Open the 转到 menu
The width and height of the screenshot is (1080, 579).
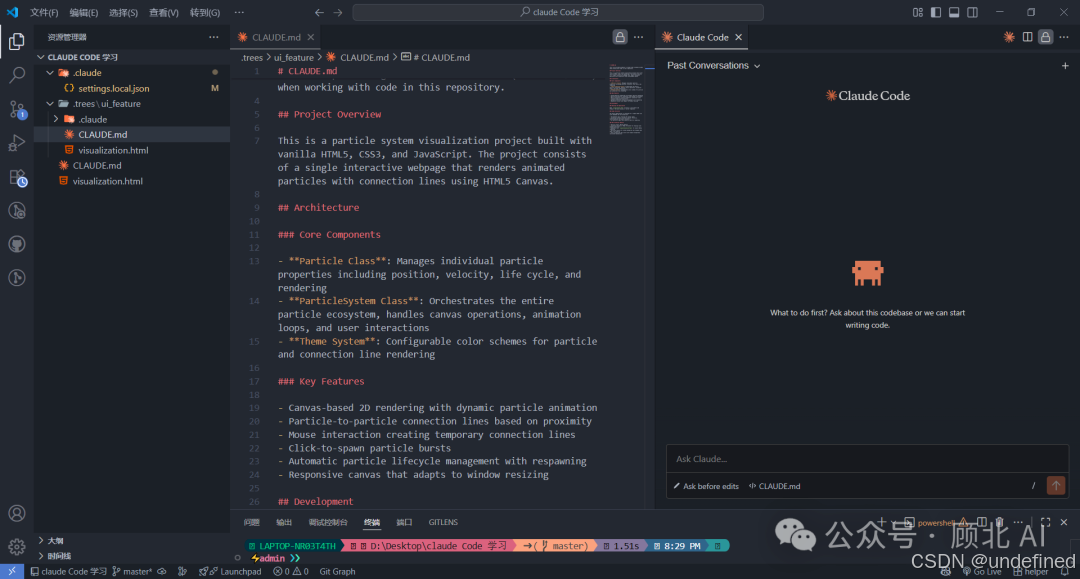coord(205,12)
